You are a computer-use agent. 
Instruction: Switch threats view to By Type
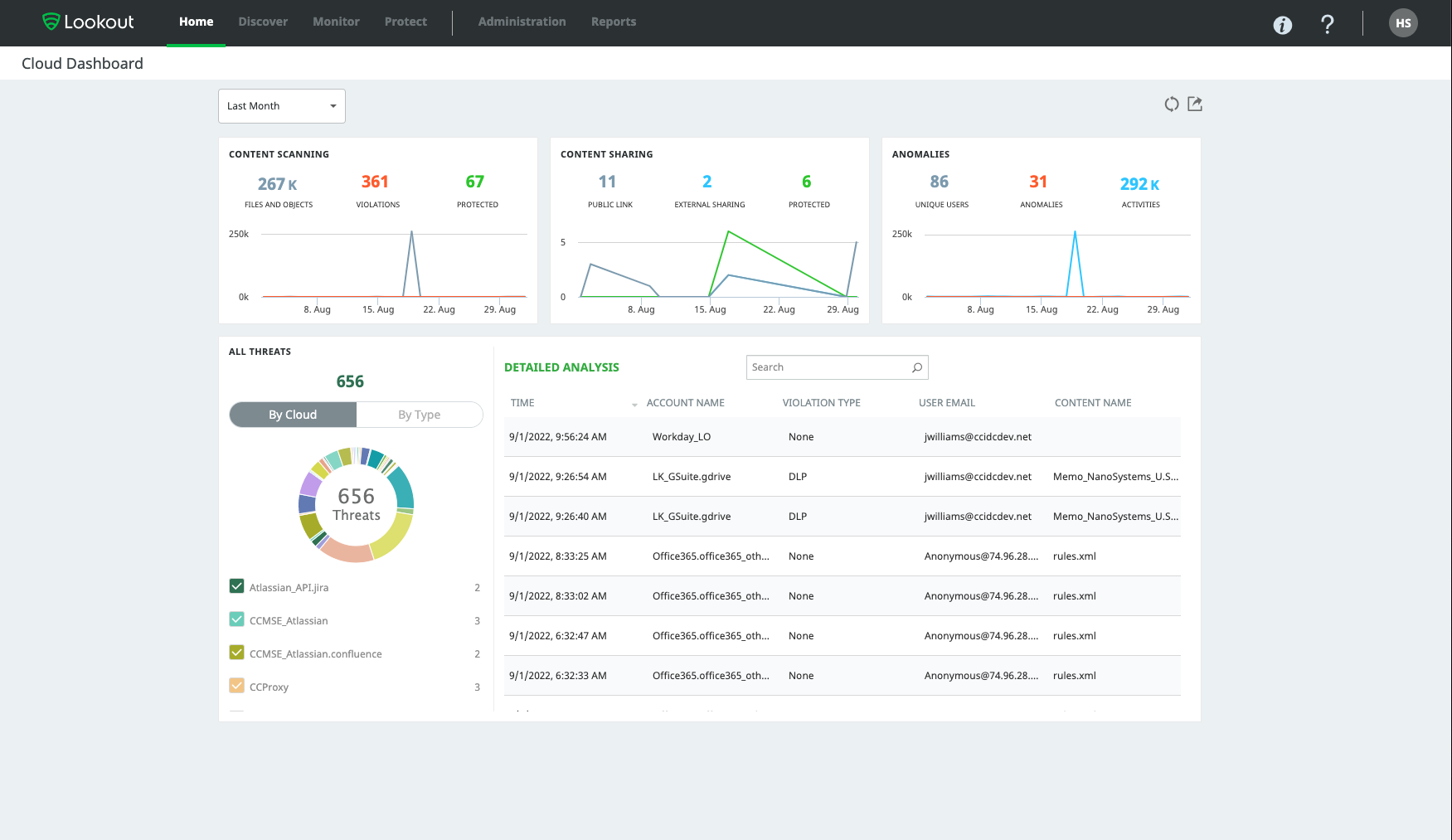pos(419,415)
